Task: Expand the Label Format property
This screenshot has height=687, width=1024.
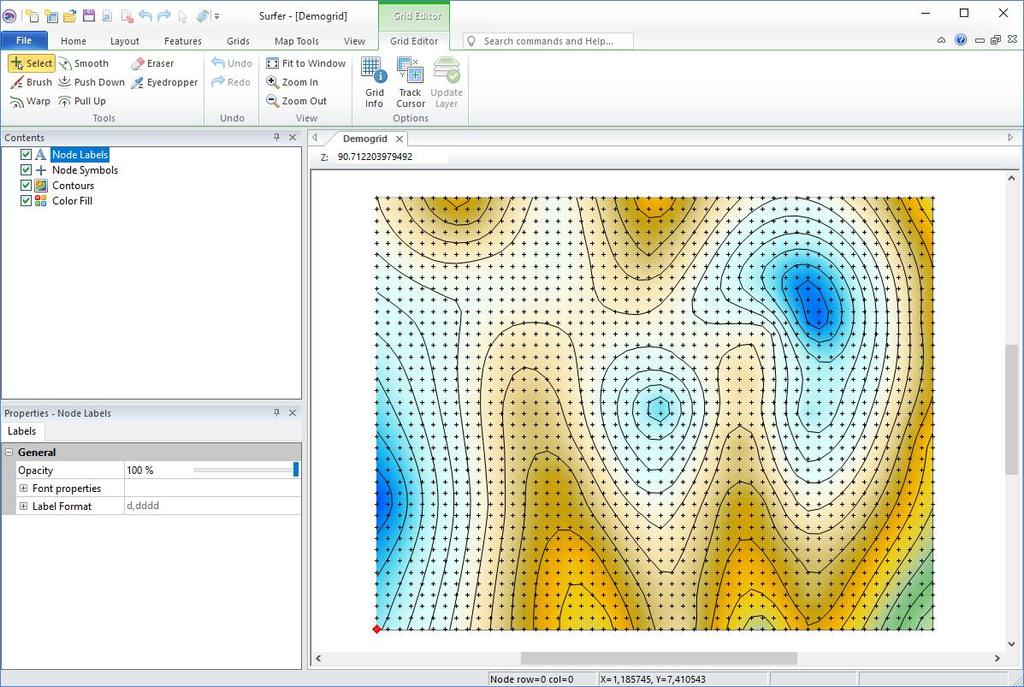Action: click(24, 506)
